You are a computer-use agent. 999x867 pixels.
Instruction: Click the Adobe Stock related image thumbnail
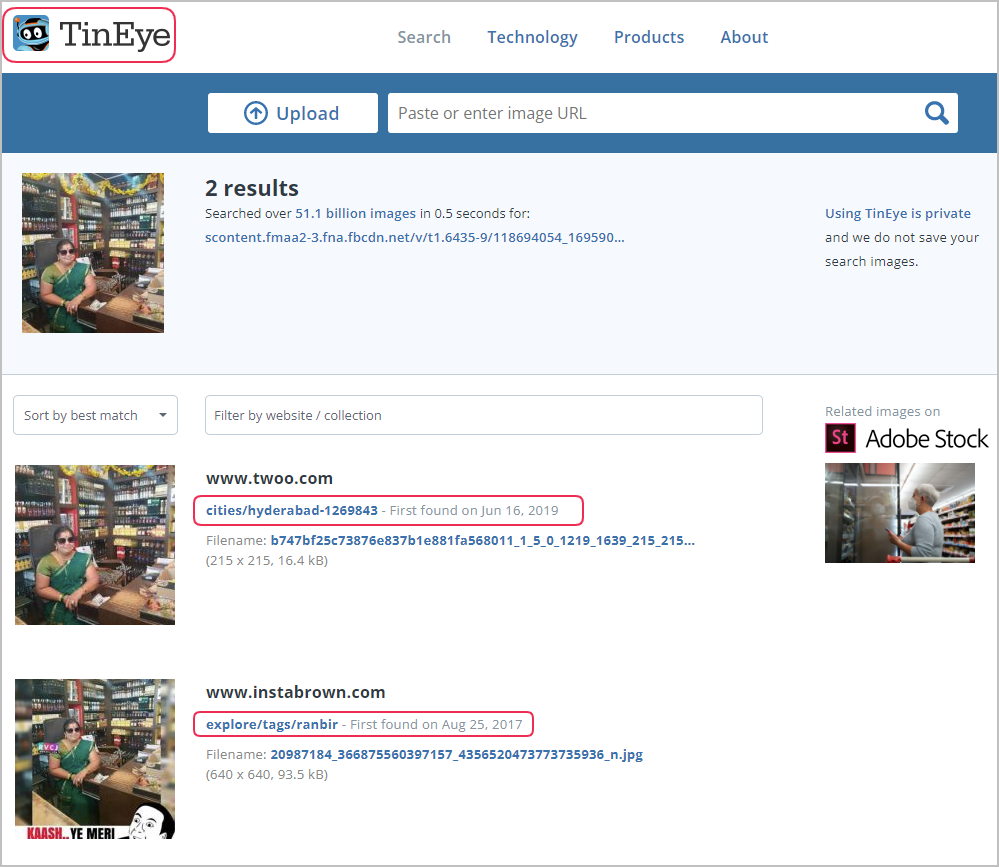(x=900, y=513)
